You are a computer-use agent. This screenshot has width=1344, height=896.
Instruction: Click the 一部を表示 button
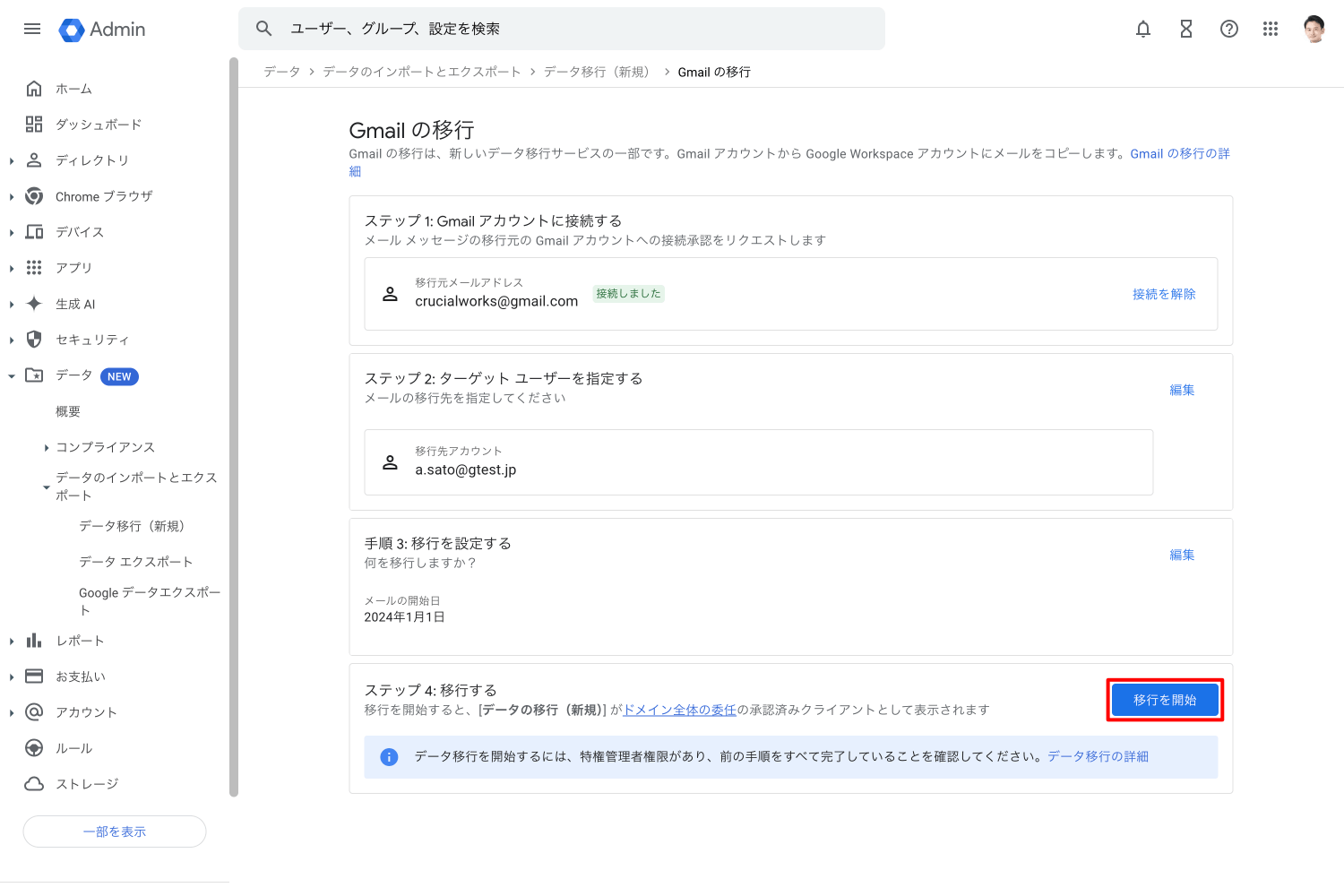[115, 831]
